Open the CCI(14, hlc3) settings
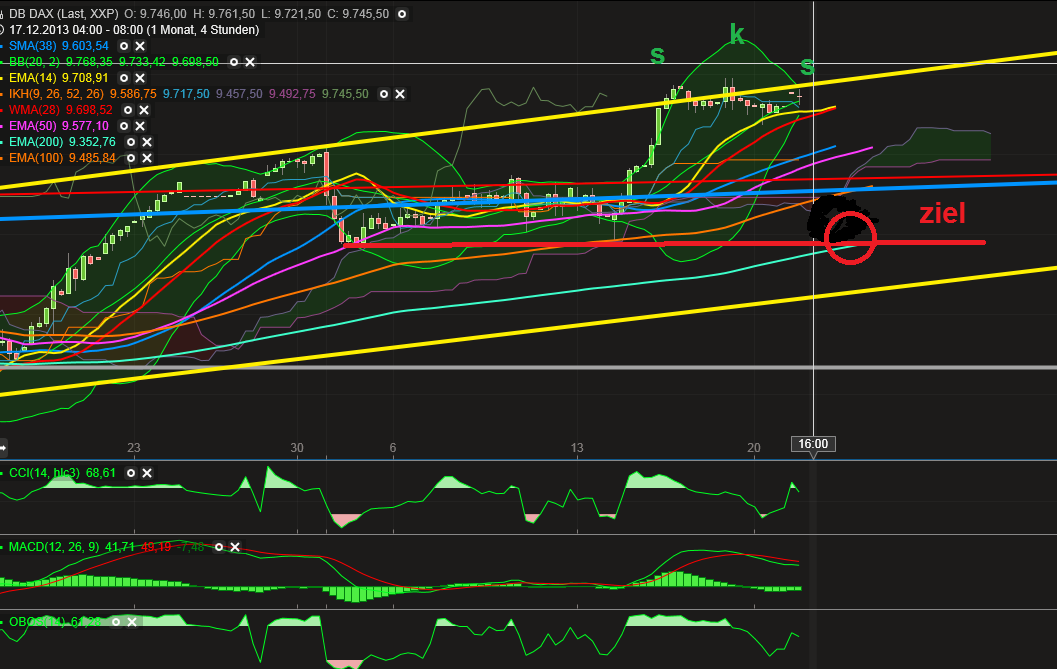Screen dimensions: 1057x669 [130, 473]
